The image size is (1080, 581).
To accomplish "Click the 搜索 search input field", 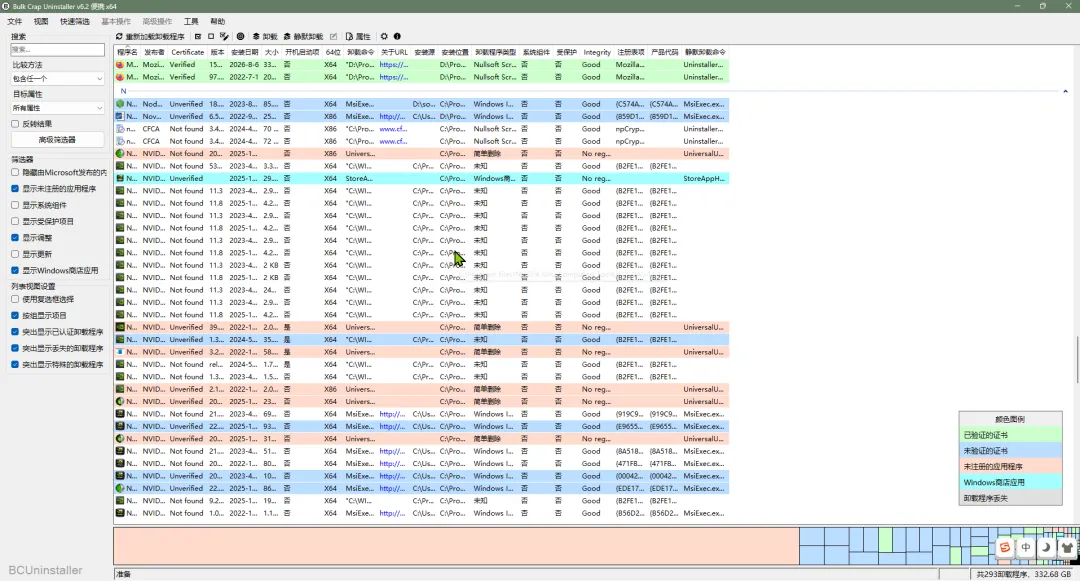I will coord(57,50).
